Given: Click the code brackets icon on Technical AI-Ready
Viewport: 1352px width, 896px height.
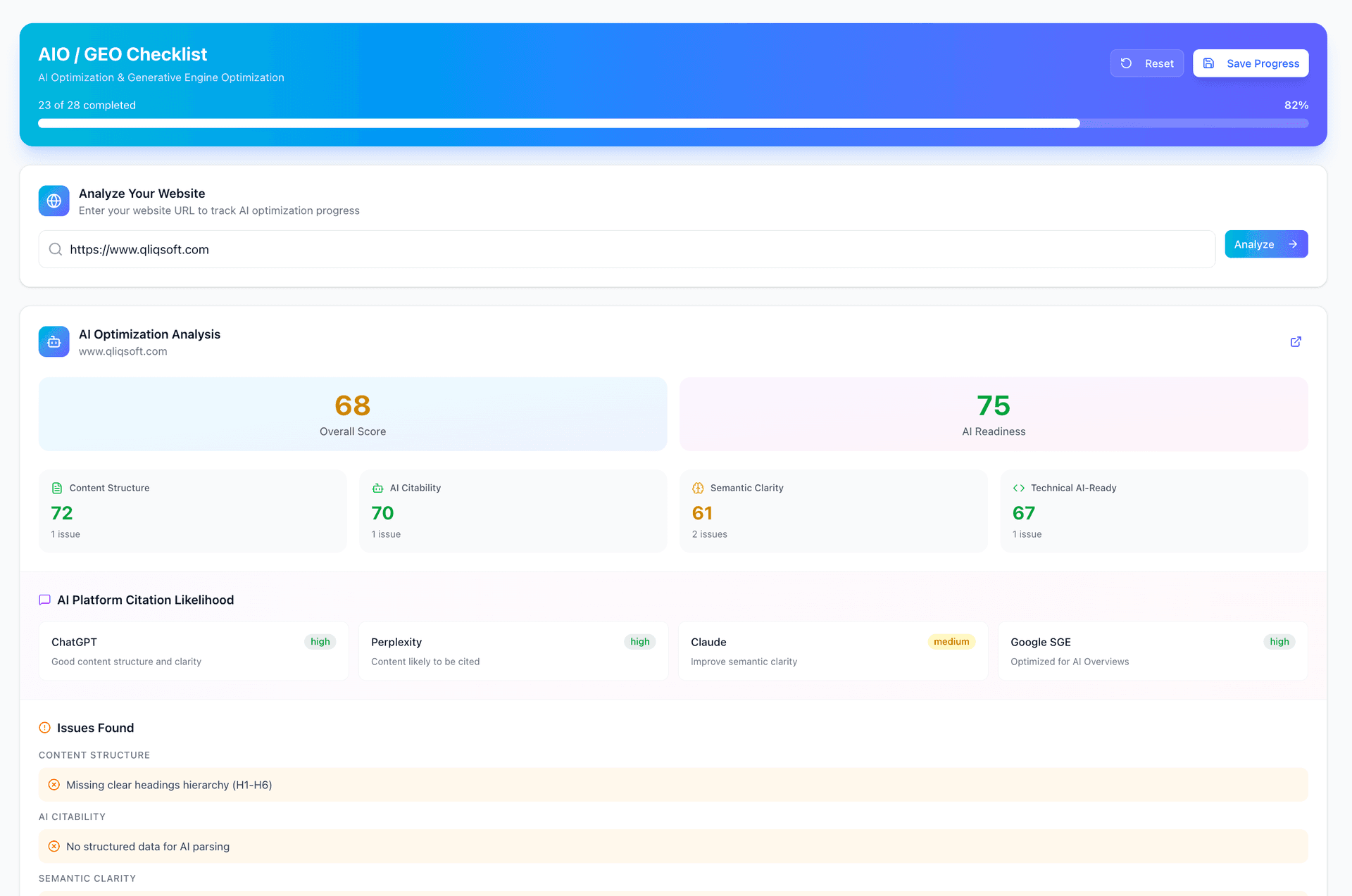Looking at the screenshot, I should 1019,487.
